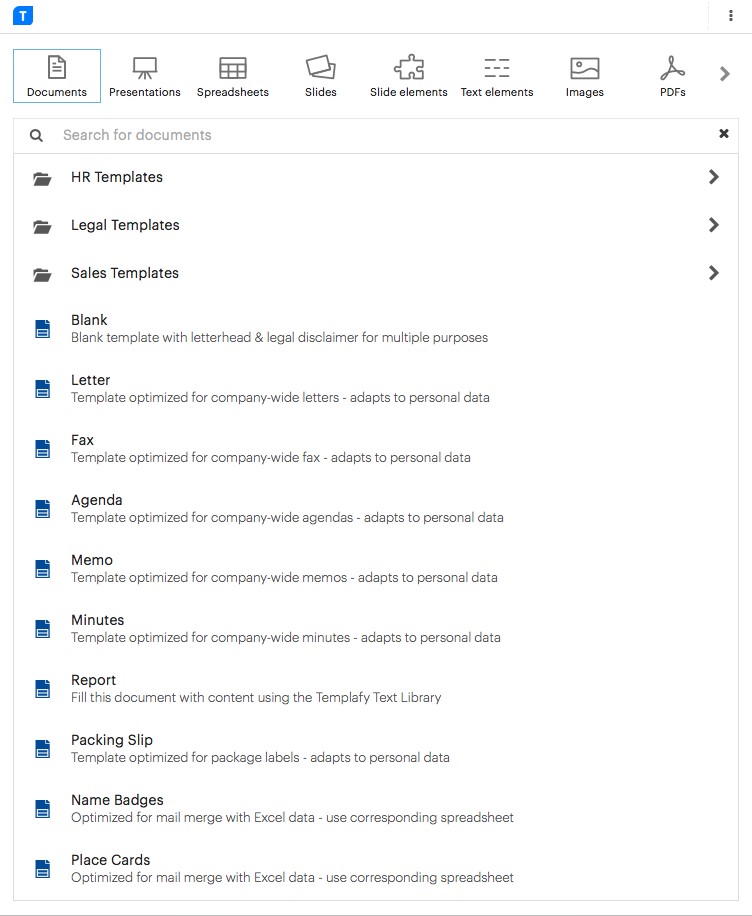The height and width of the screenshot is (916, 752).
Task: Show more tabs with right arrow
Action: pos(725,74)
